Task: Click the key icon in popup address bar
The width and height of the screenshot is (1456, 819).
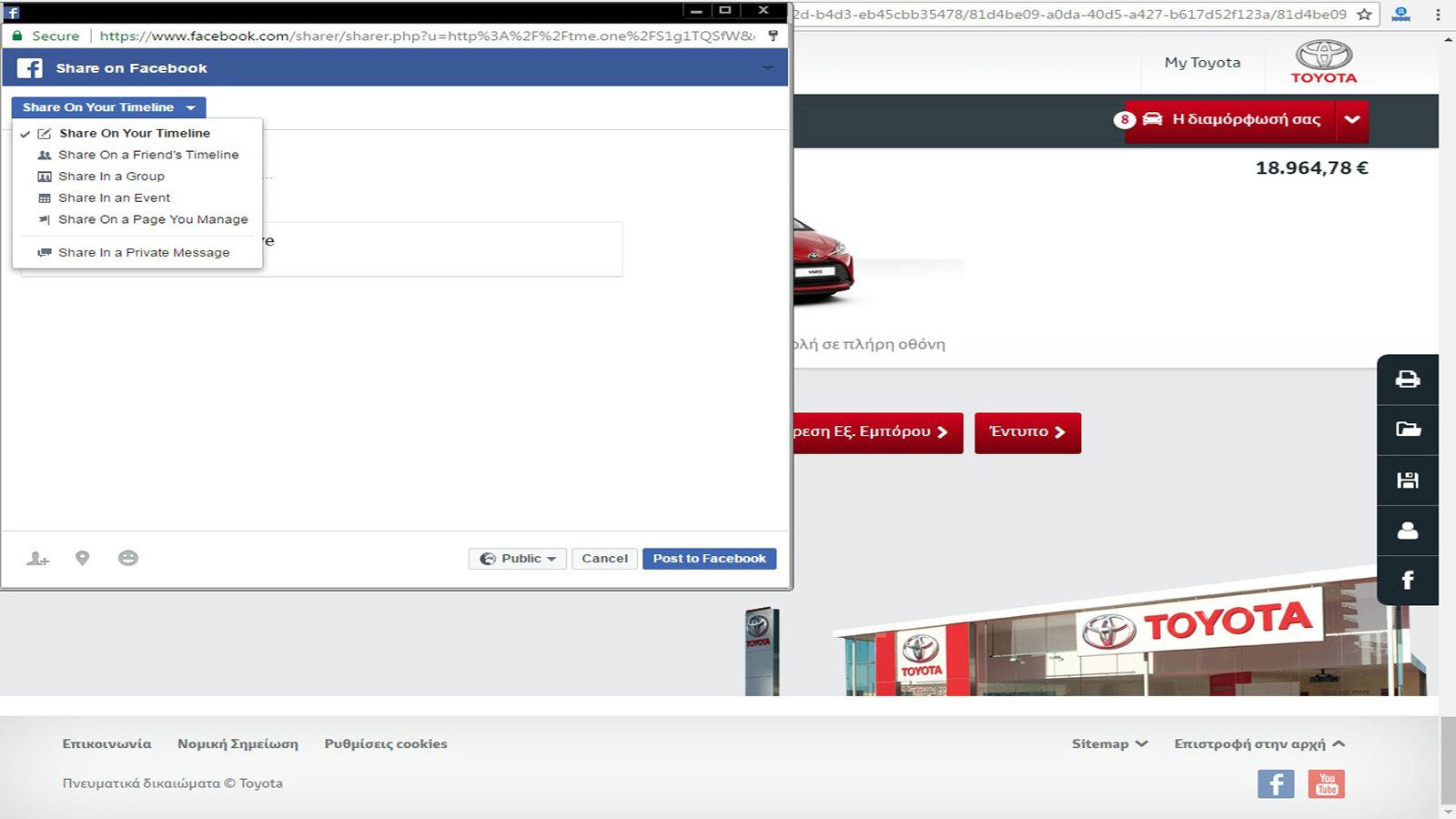Action: coord(773,35)
